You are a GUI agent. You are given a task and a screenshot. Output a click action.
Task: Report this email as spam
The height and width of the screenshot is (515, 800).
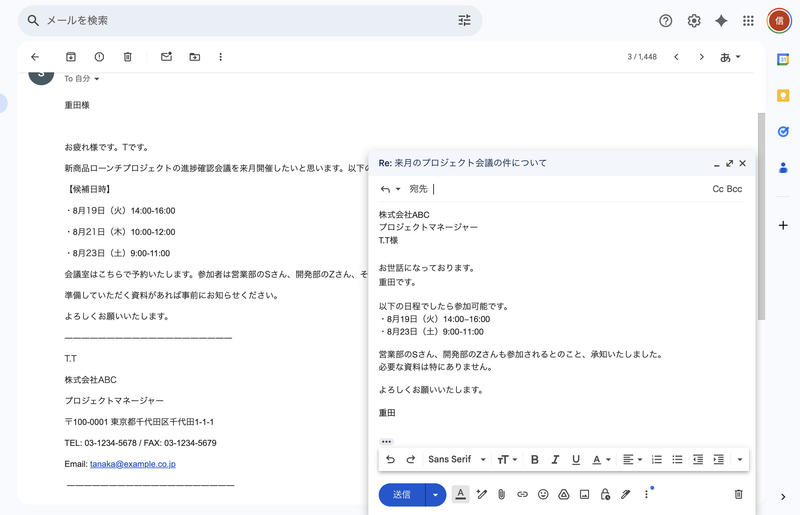[x=99, y=57]
